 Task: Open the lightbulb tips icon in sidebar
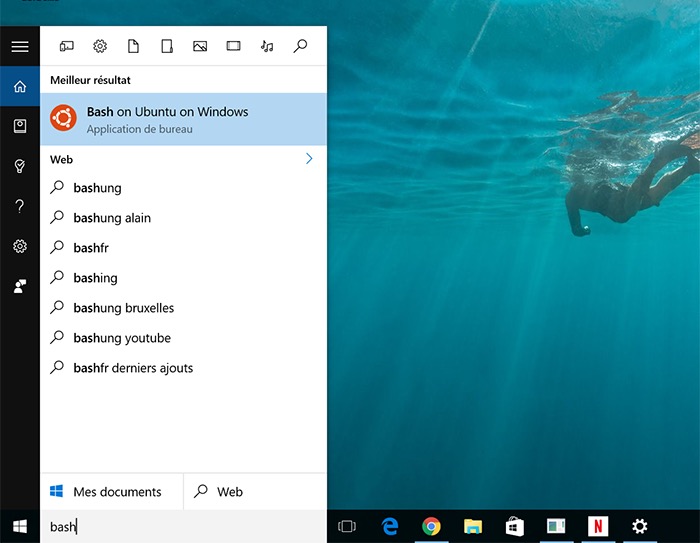pos(20,166)
